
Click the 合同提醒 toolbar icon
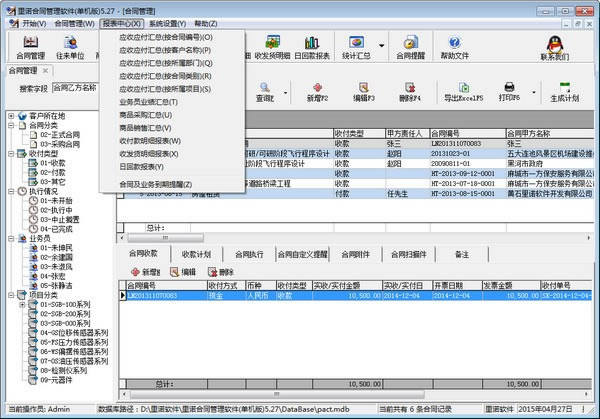[x=412, y=45]
